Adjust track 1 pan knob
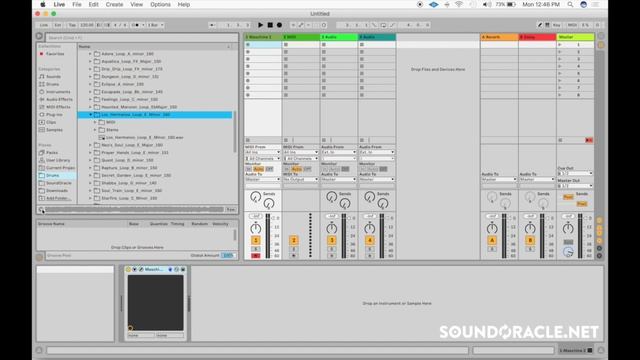Image resolution: width=640 pixels, height=360 pixels. click(x=256, y=228)
